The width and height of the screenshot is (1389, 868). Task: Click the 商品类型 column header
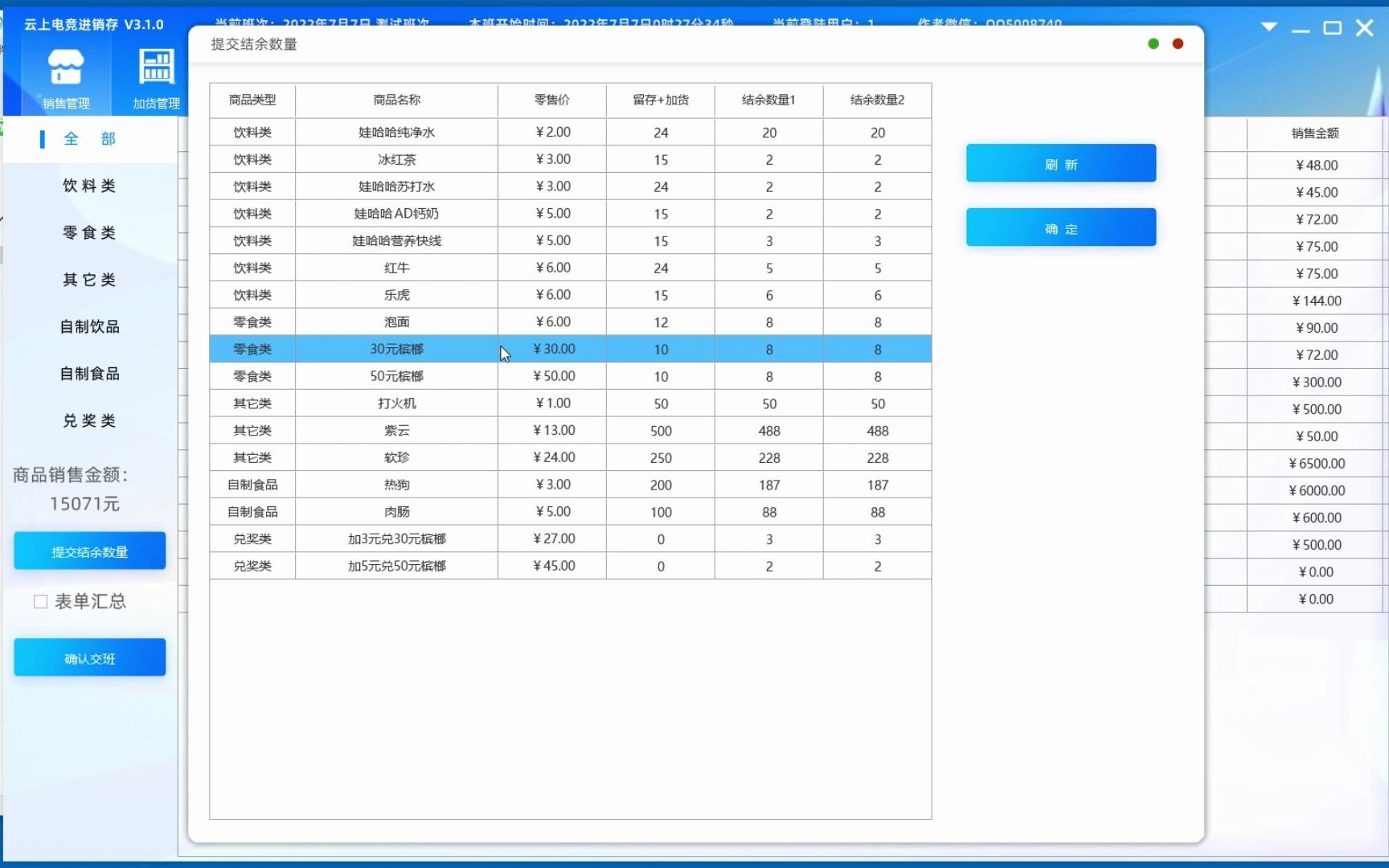click(252, 100)
